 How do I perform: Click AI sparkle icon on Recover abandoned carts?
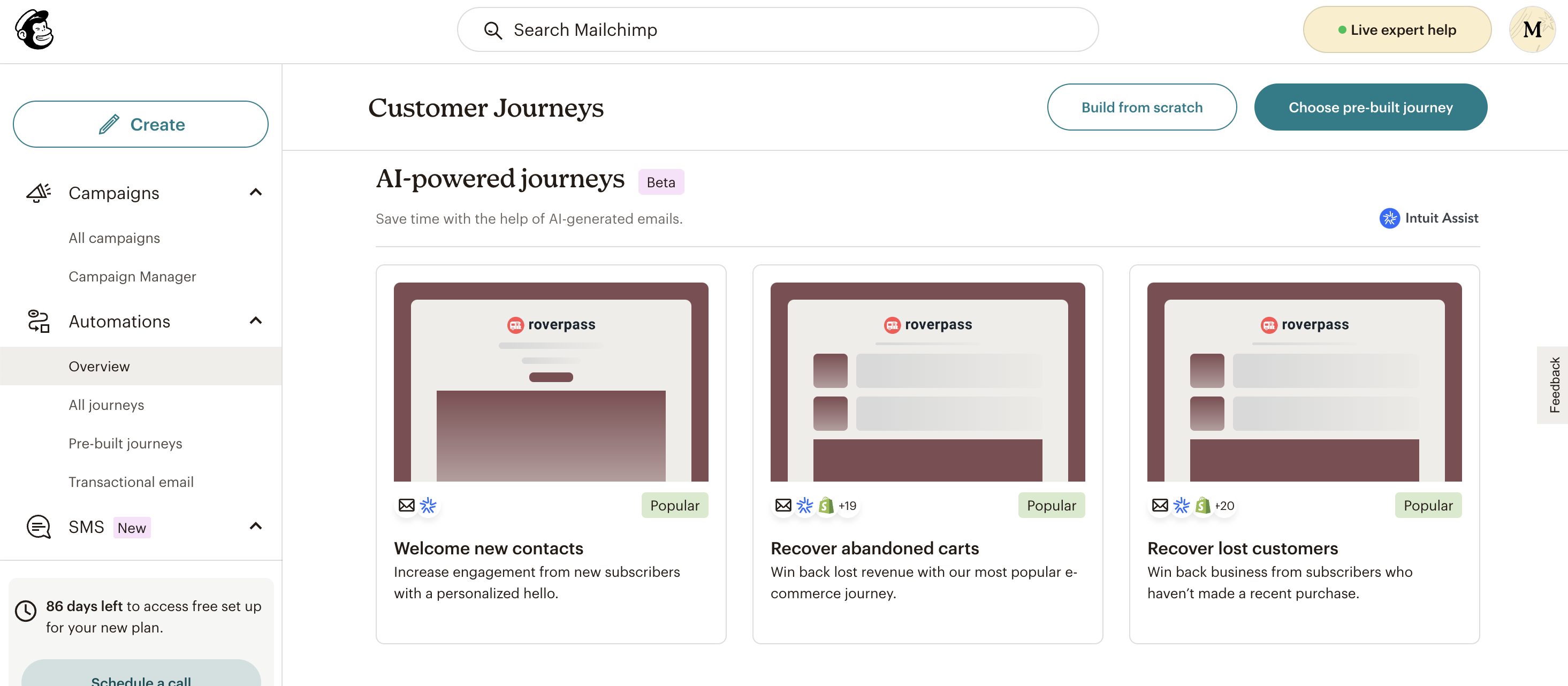click(x=805, y=505)
